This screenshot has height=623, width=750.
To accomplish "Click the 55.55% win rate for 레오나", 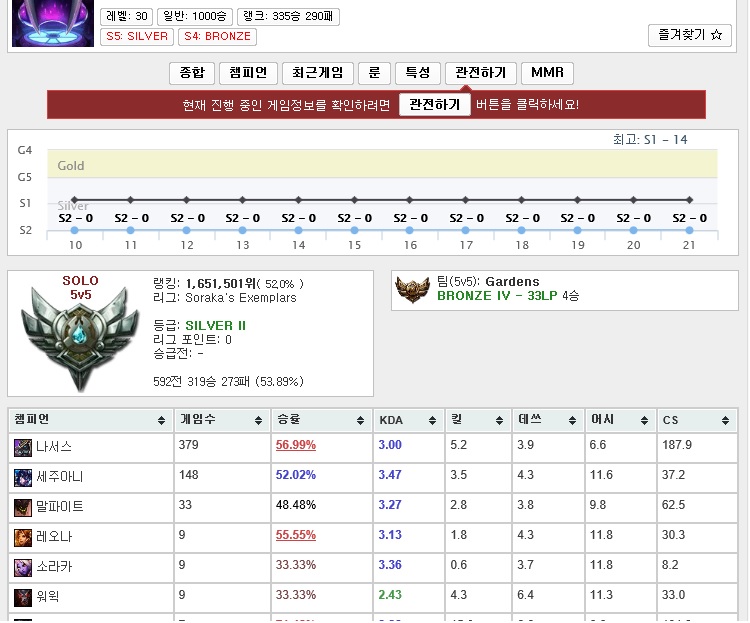I will click(x=296, y=535).
